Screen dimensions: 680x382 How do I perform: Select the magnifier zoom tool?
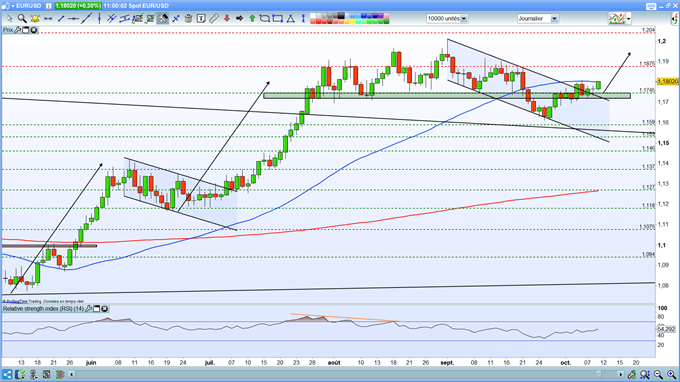click(22, 19)
